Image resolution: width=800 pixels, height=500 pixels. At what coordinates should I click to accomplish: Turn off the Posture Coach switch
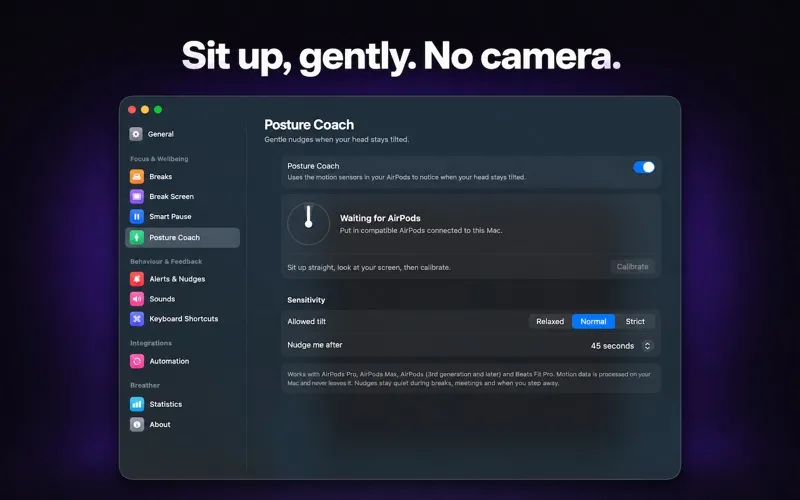click(643, 167)
